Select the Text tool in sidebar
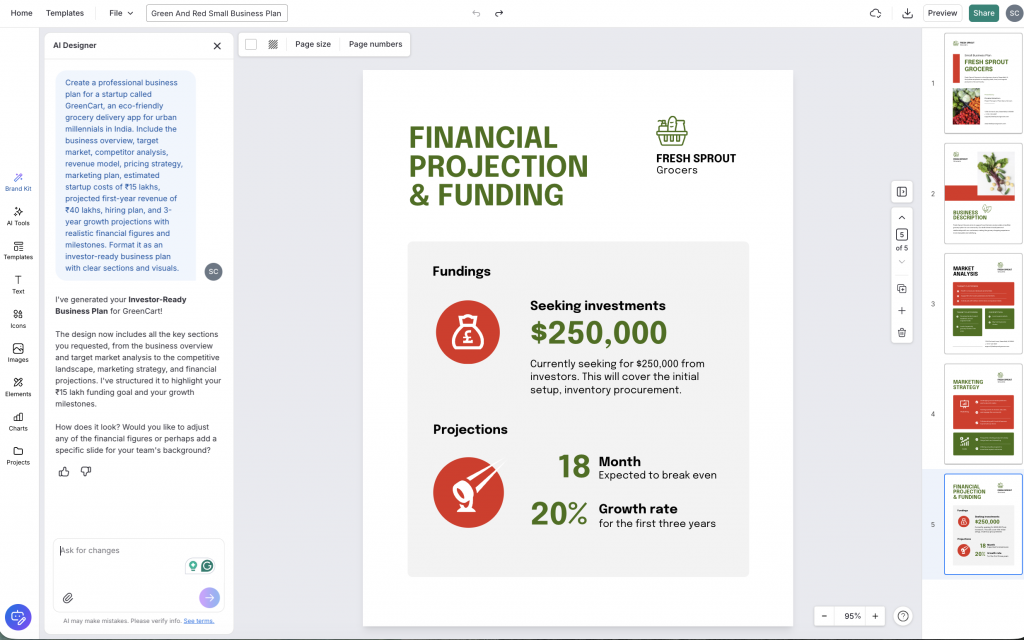 pos(18,285)
